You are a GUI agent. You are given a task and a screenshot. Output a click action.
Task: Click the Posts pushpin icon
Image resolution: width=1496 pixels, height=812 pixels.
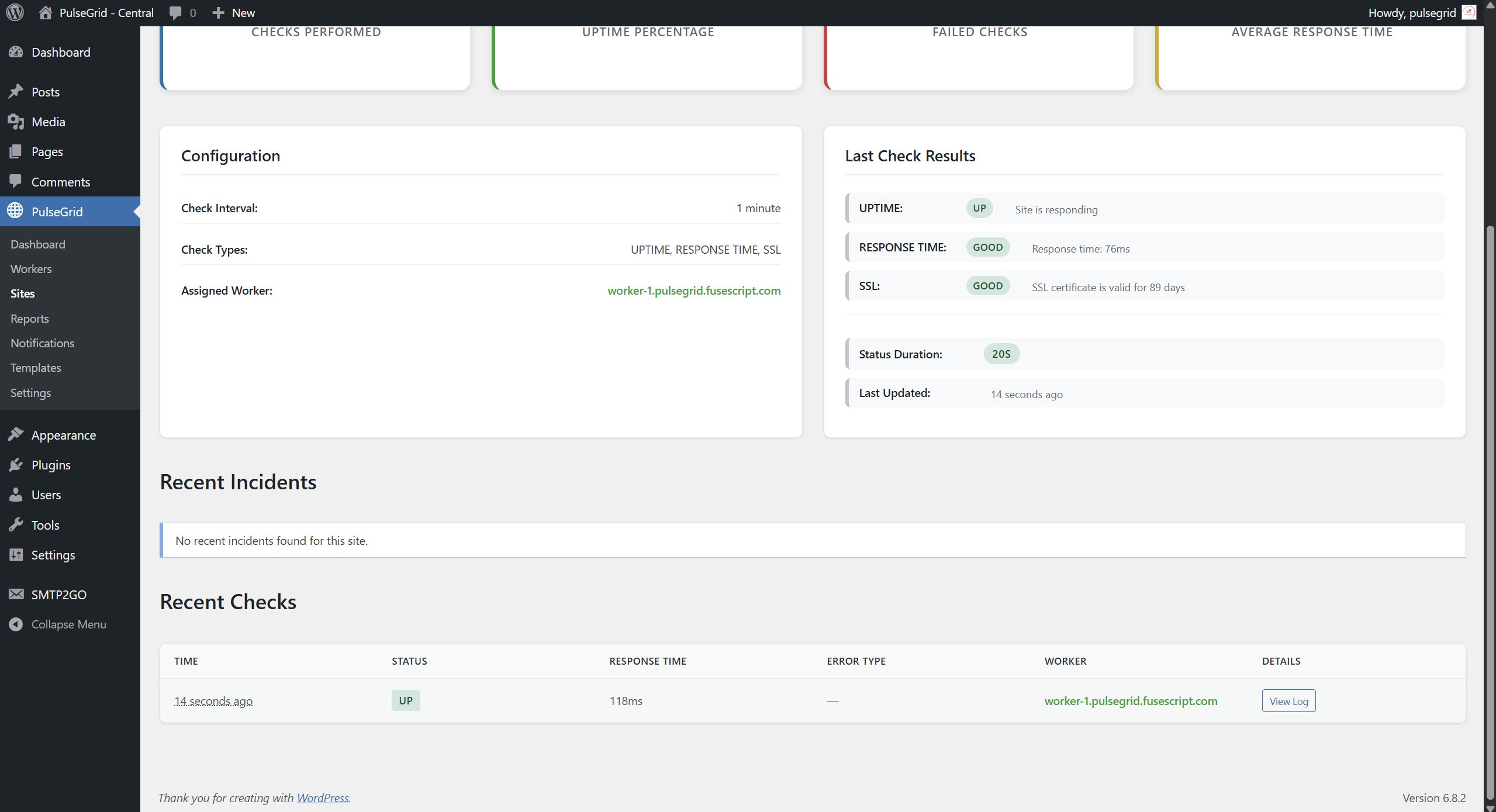pos(16,92)
